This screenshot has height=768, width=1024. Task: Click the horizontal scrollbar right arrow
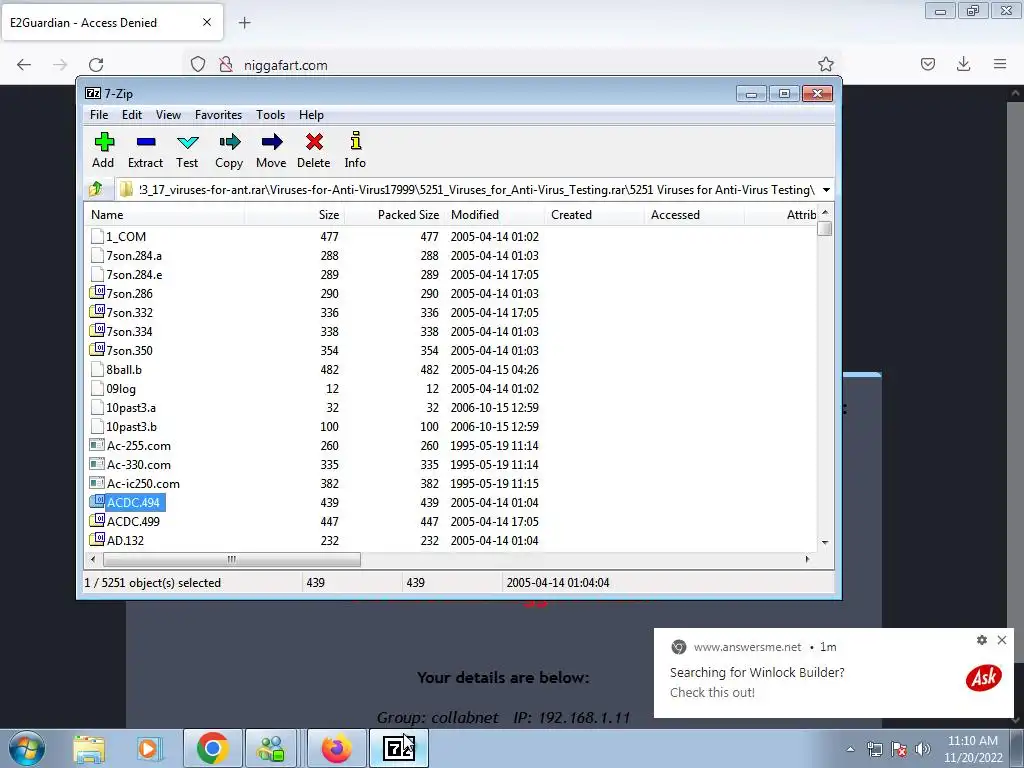808,560
